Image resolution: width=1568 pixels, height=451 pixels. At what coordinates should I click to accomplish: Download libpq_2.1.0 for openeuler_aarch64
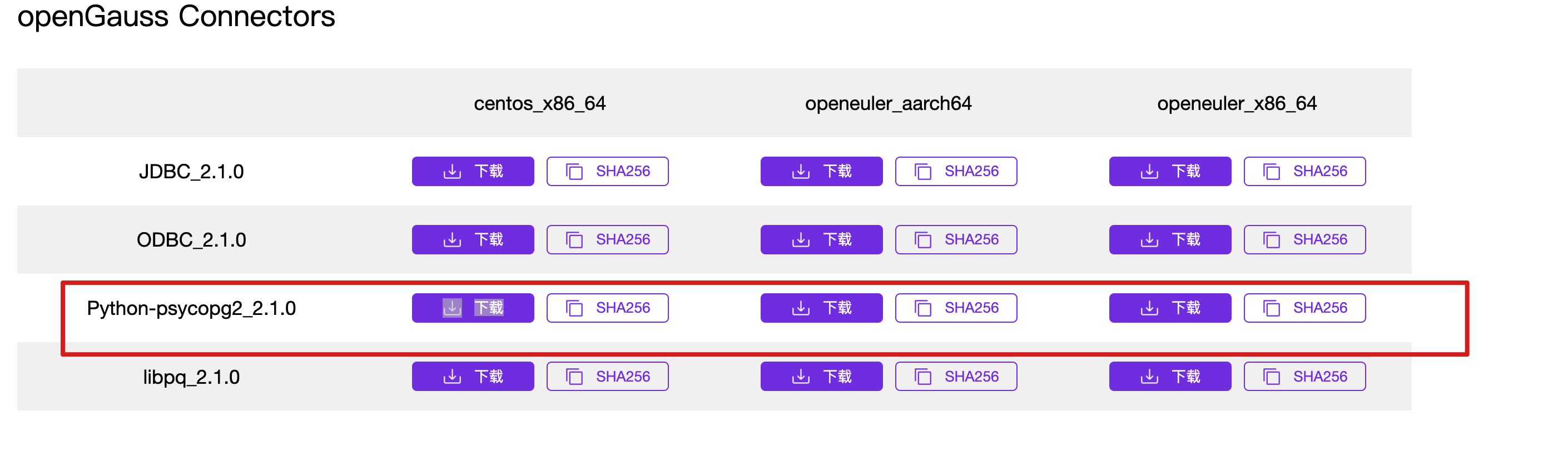(821, 377)
